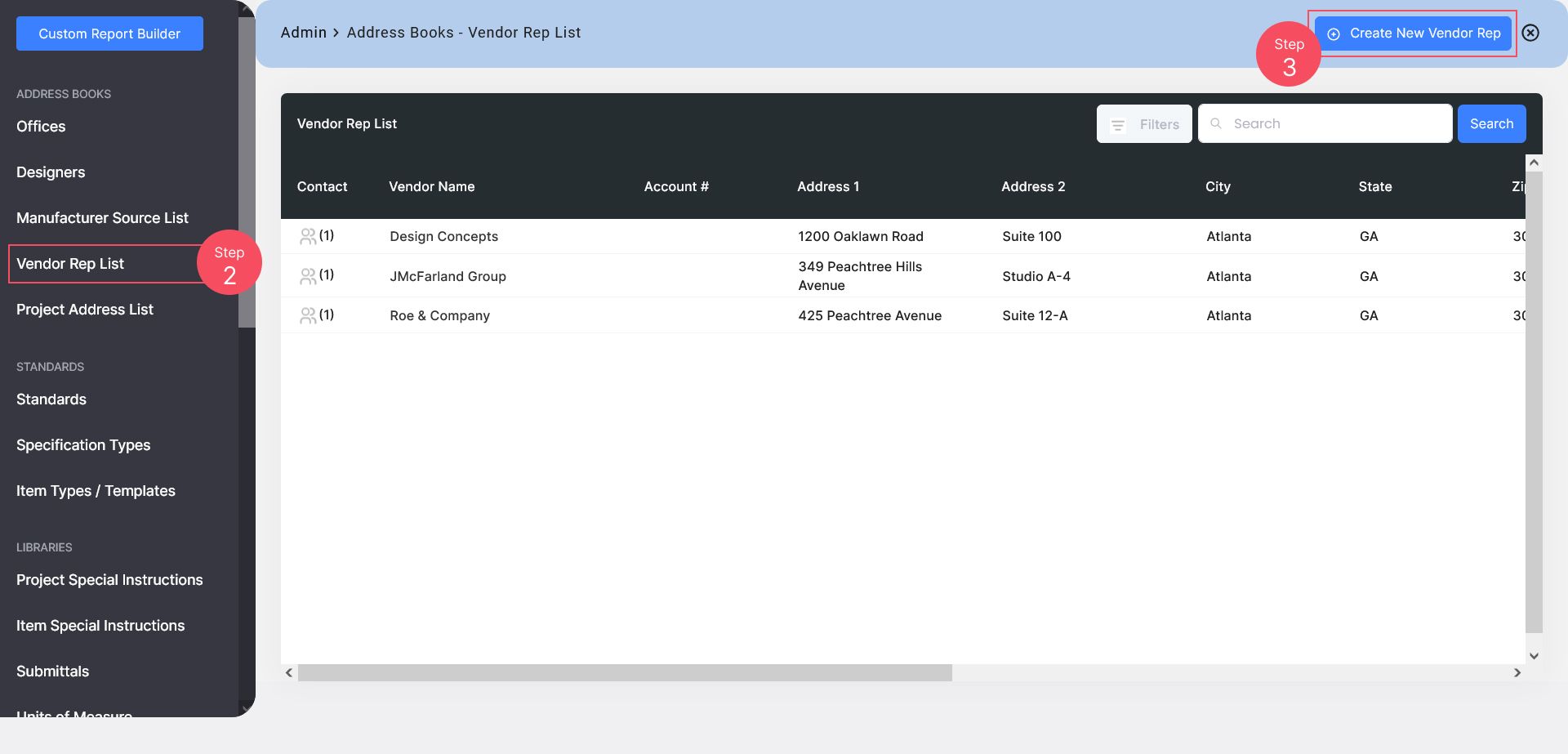
Task: Click the magnifier icon in search box
Action: 1216,123
